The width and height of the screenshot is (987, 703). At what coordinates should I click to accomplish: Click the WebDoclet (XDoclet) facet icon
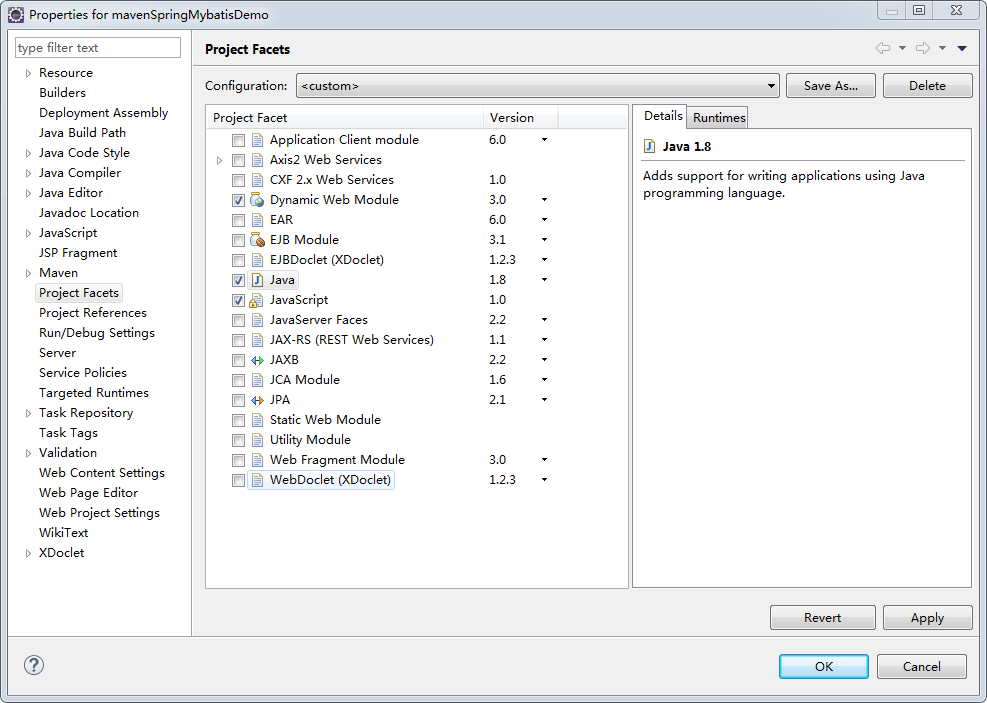point(257,480)
